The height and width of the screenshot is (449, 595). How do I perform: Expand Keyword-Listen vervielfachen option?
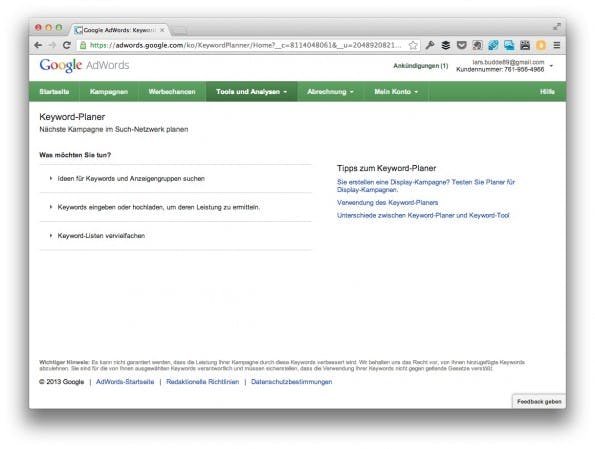click(x=98, y=235)
